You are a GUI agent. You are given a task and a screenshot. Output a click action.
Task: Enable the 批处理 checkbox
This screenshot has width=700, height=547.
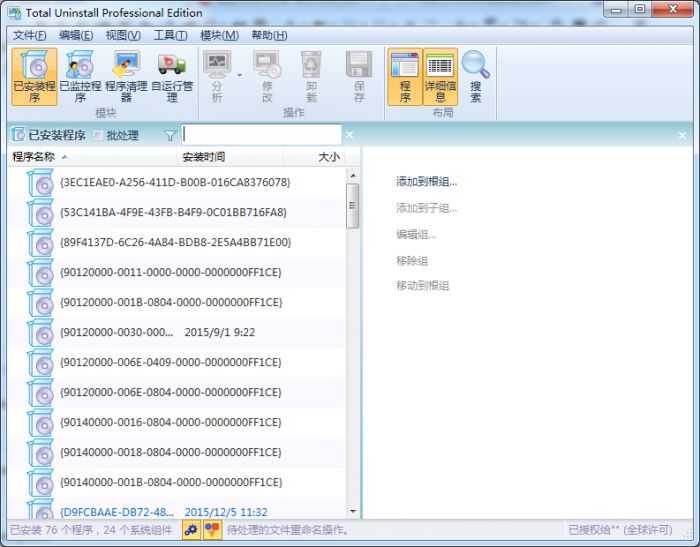click(98, 135)
